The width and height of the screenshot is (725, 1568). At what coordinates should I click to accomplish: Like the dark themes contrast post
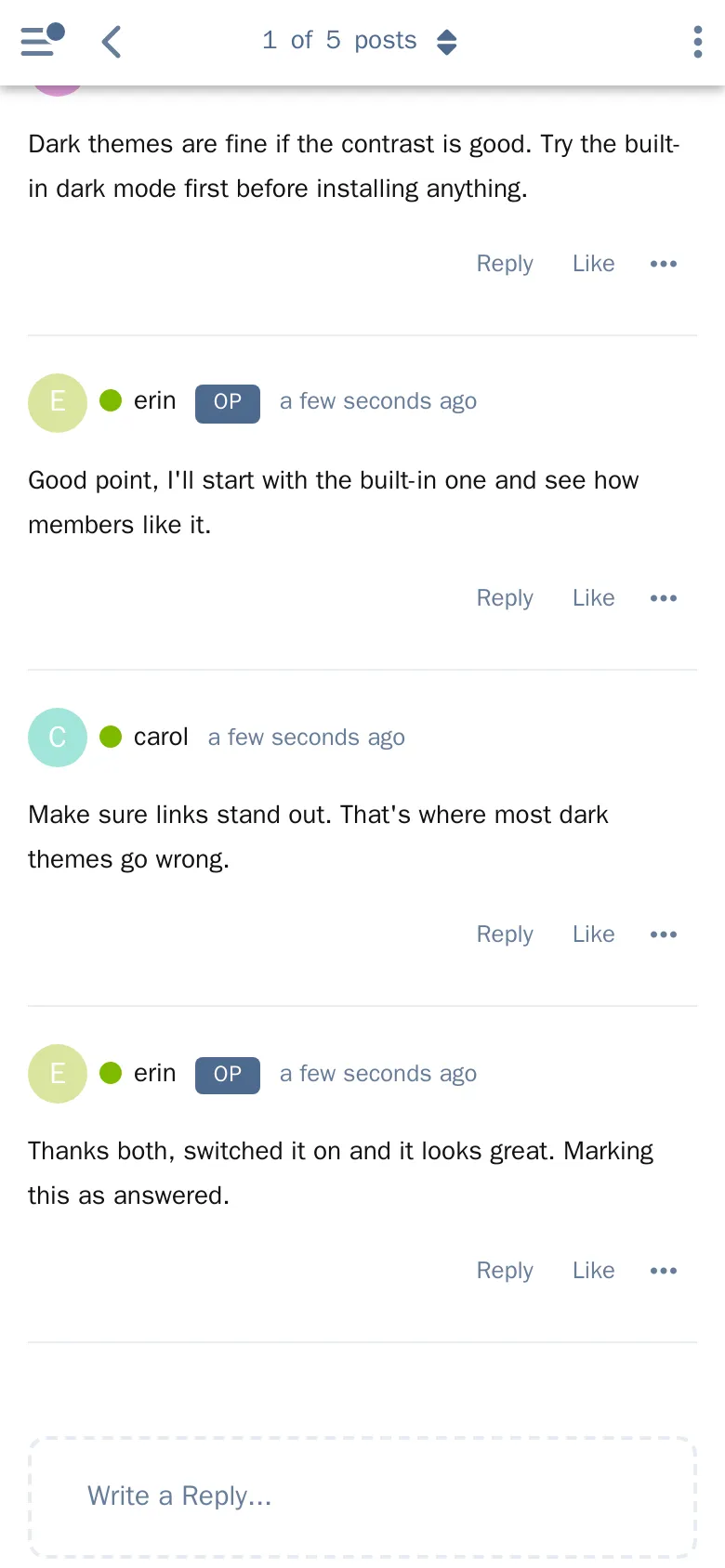point(593,264)
